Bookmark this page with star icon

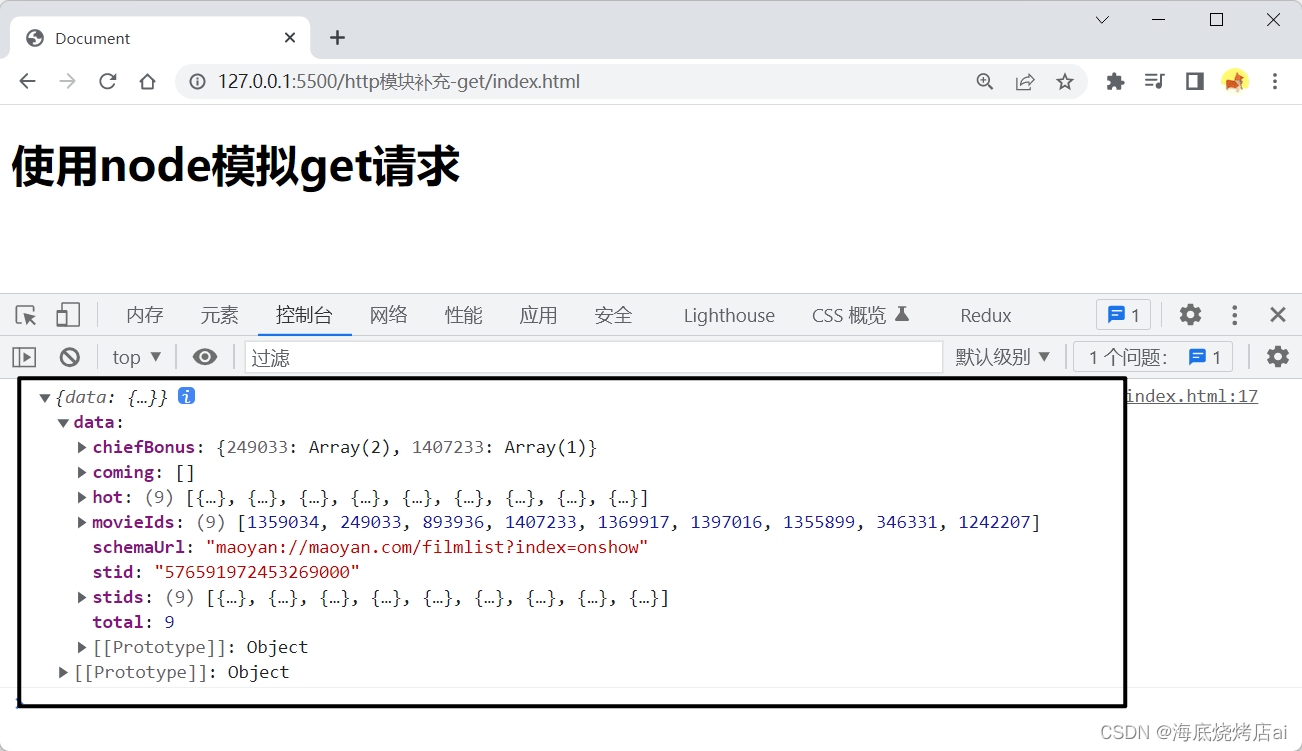[x=1065, y=82]
